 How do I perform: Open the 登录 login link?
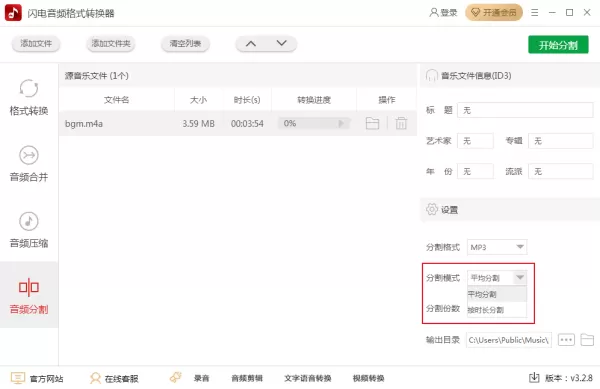click(x=443, y=13)
